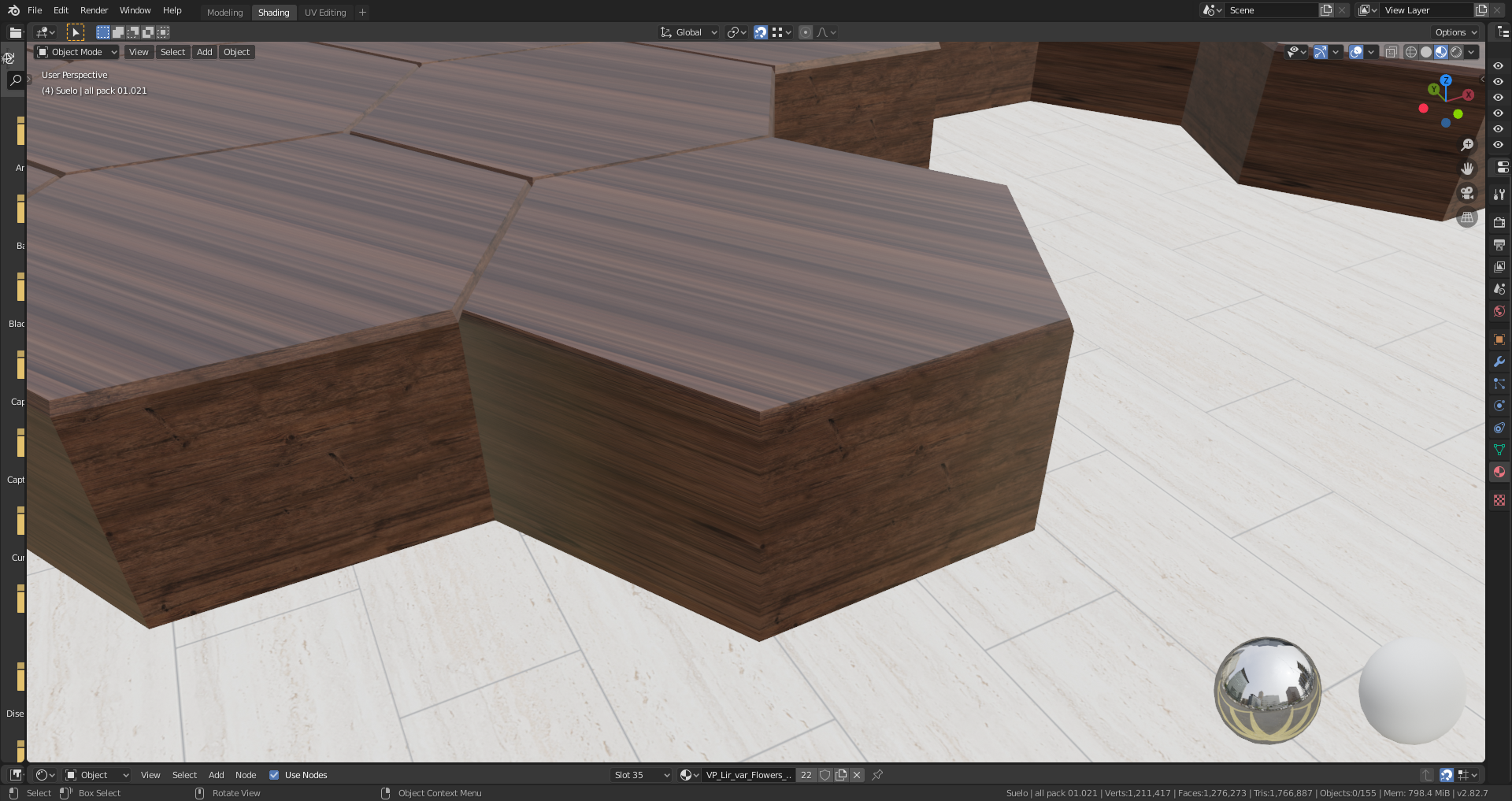The image size is (1512, 801).
Task: Click the Scene name field
Action: [x=1271, y=10]
